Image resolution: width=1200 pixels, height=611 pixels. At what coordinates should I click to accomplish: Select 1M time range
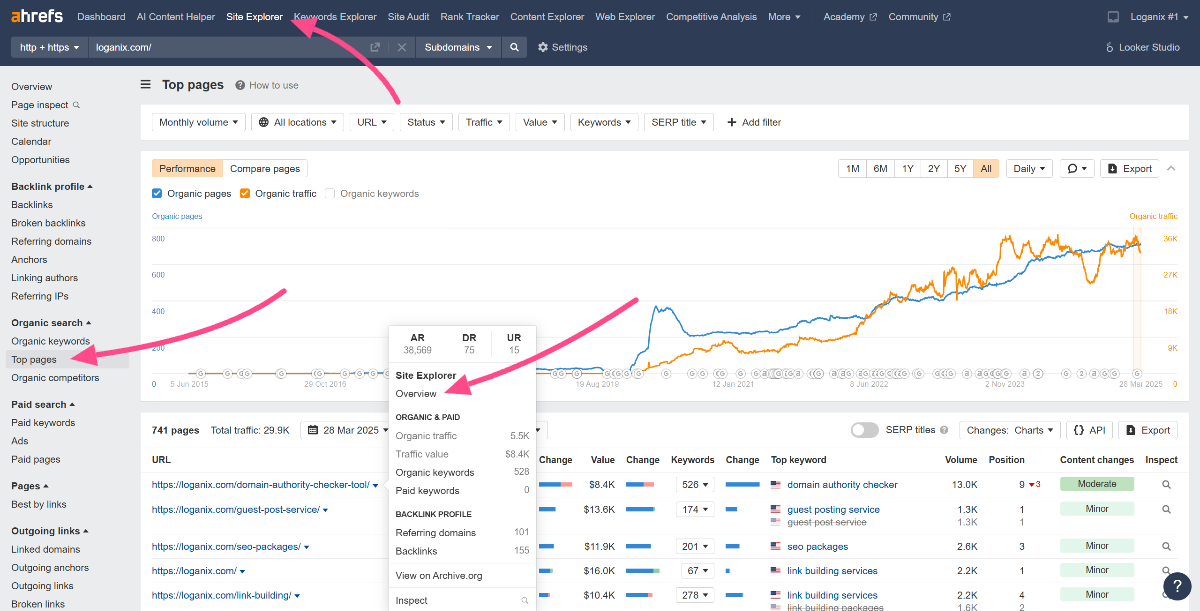(x=853, y=169)
